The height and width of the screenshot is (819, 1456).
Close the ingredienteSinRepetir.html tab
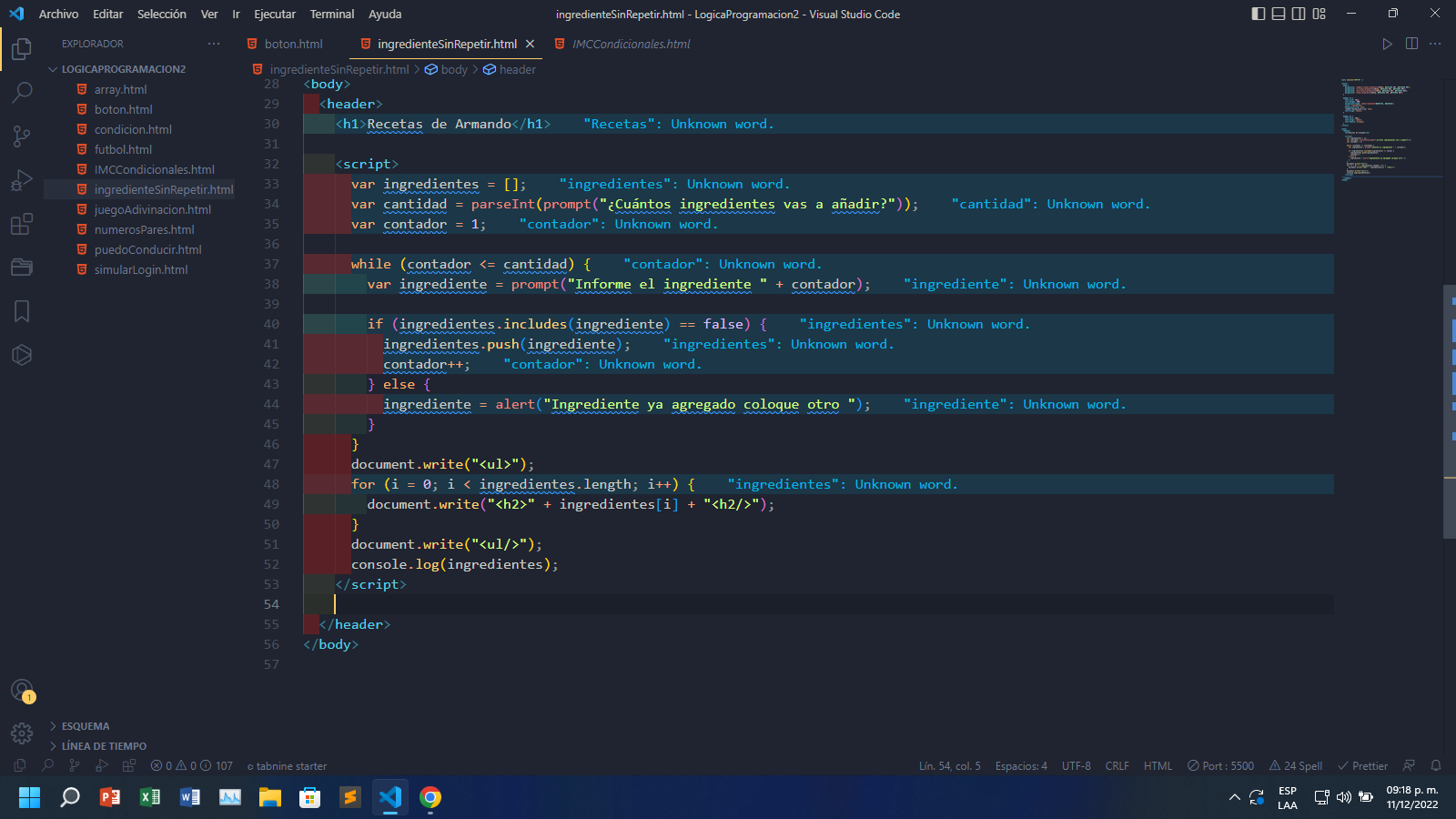(530, 44)
